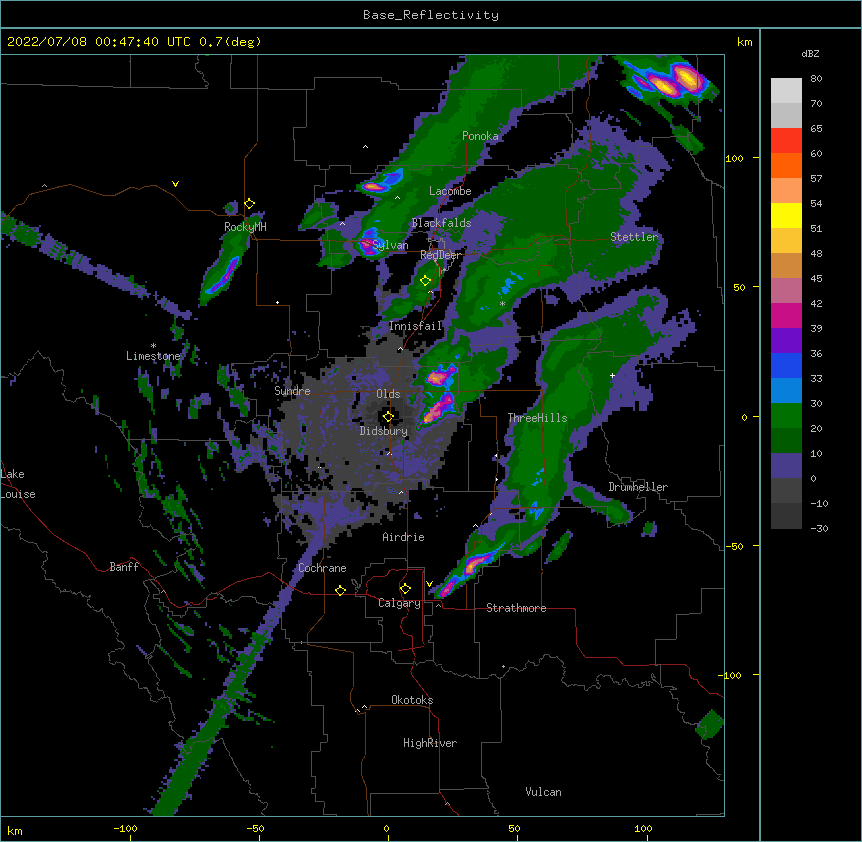Click the white asterisk above Limestone label
Viewport: 862px width, 842px height.
153,346
